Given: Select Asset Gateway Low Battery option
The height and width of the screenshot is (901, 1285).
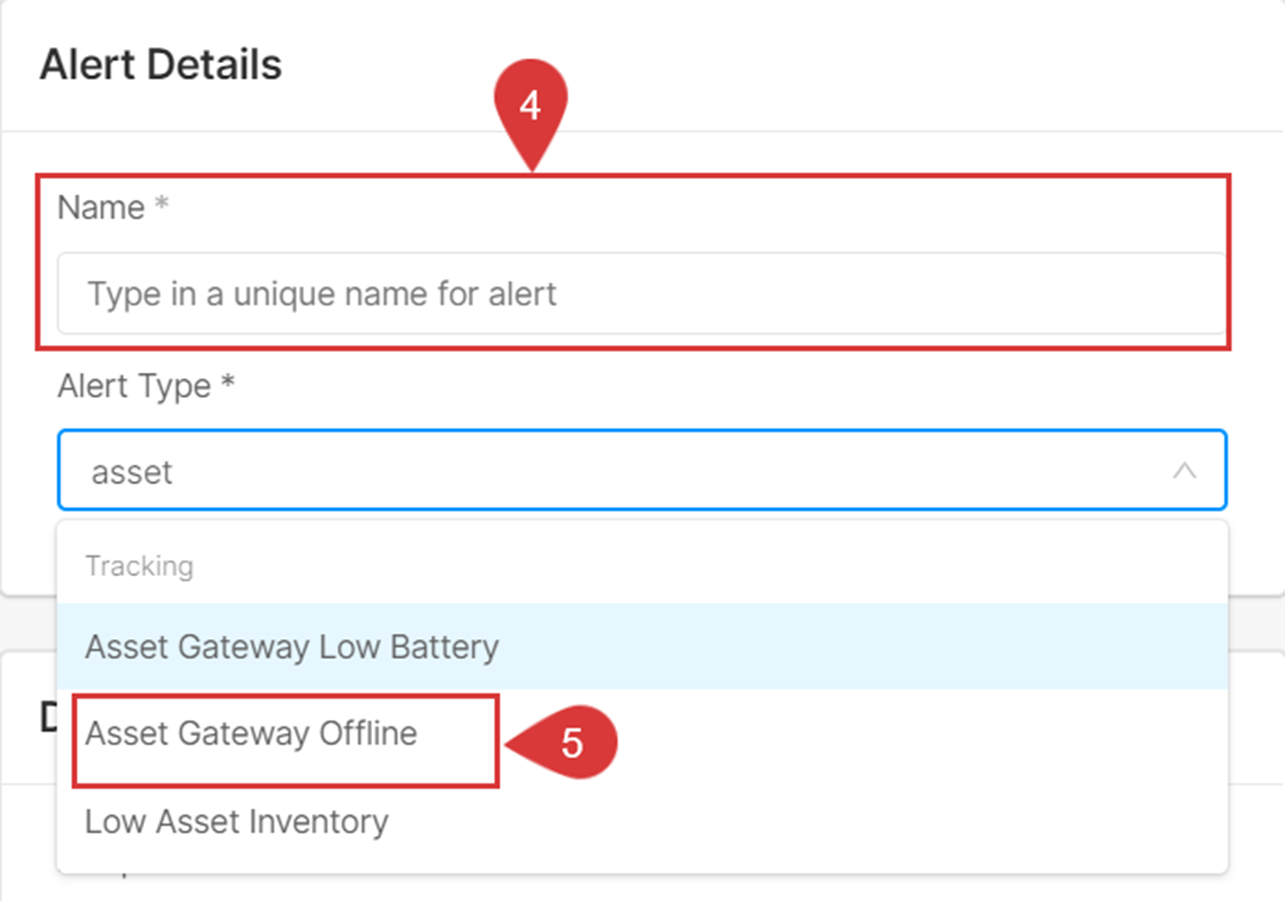Looking at the screenshot, I should (x=642, y=646).
